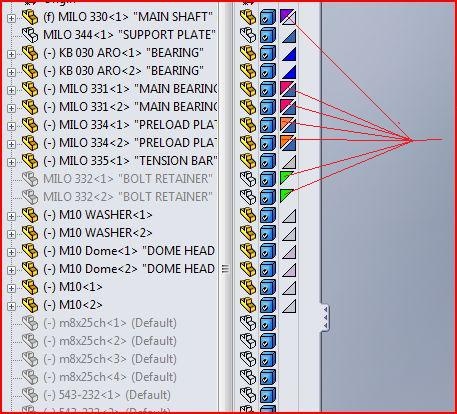Image resolution: width=457 pixels, height=414 pixels.
Task: Click display mode cube in TENSION BAR row
Action: [x=268, y=161]
